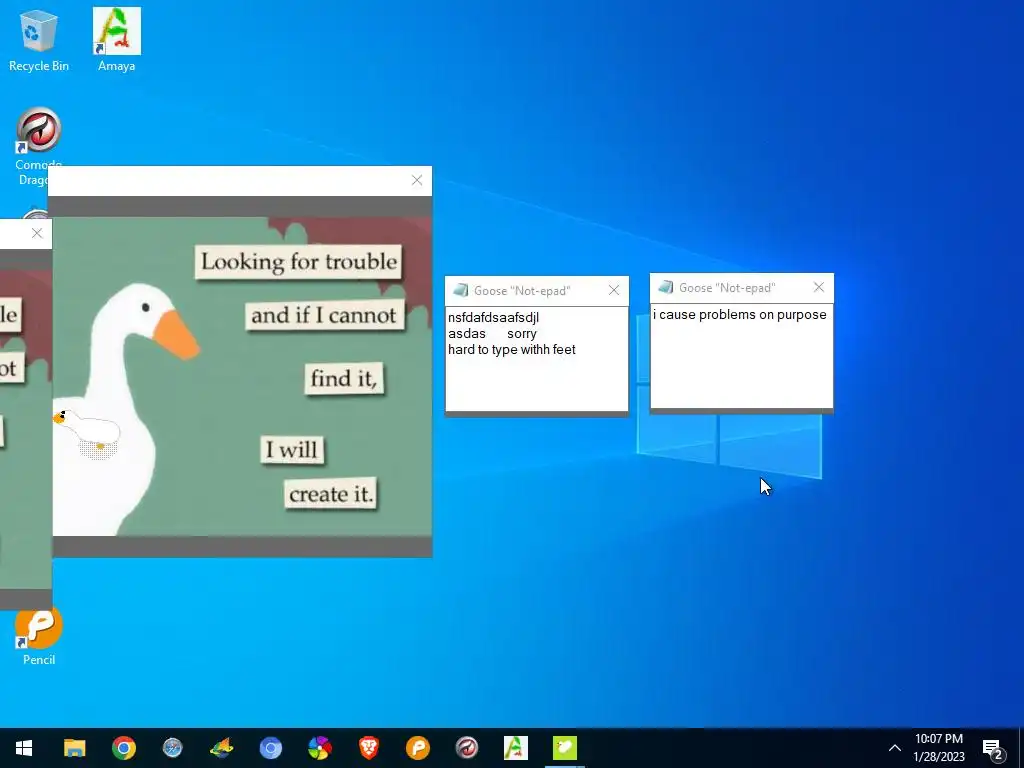Viewport: 1024px width, 768px height.
Task: Show hidden system tray icons
Action: [895, 748]
